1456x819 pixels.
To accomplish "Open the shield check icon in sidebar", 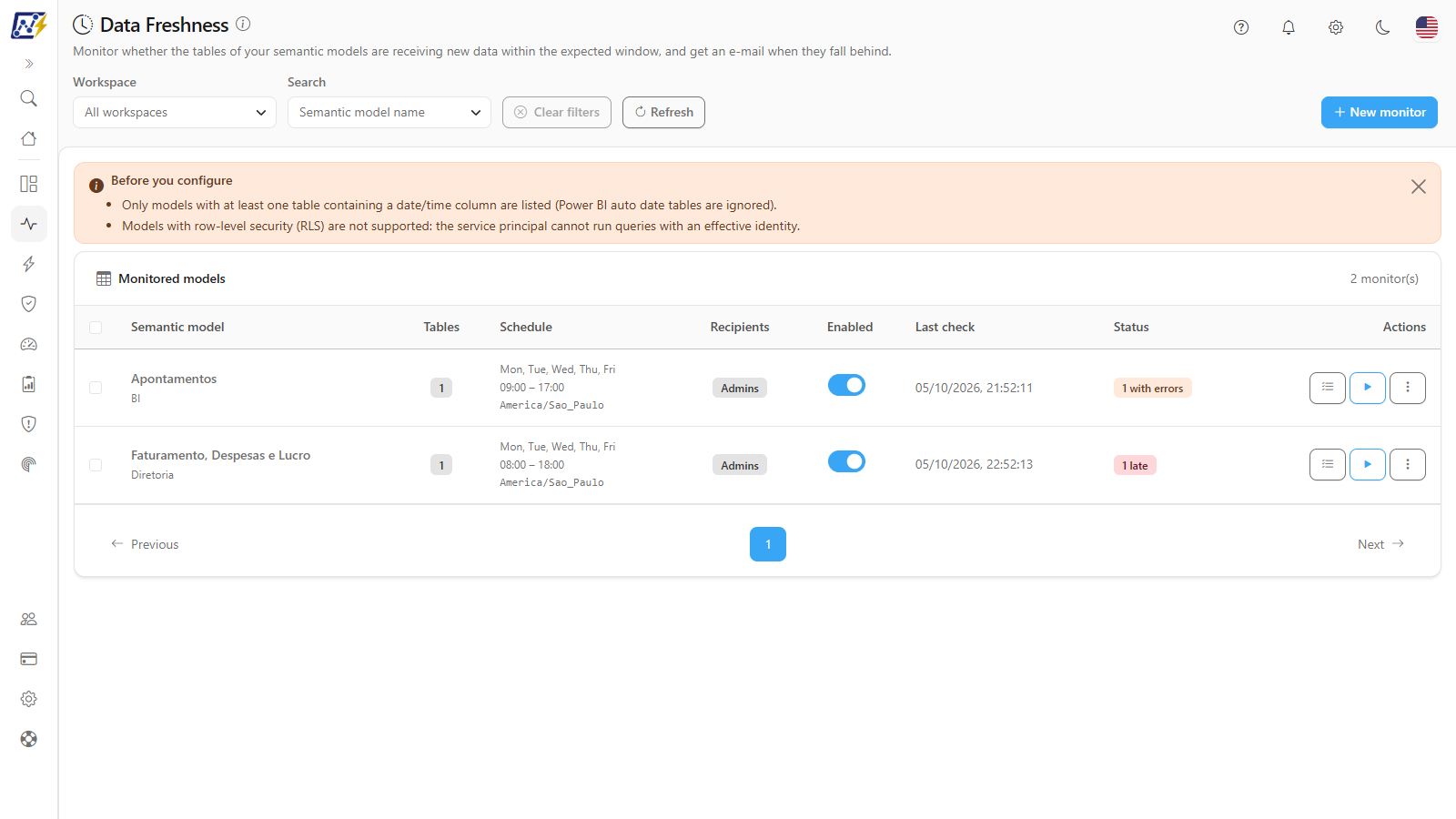I will coord(29,304).
